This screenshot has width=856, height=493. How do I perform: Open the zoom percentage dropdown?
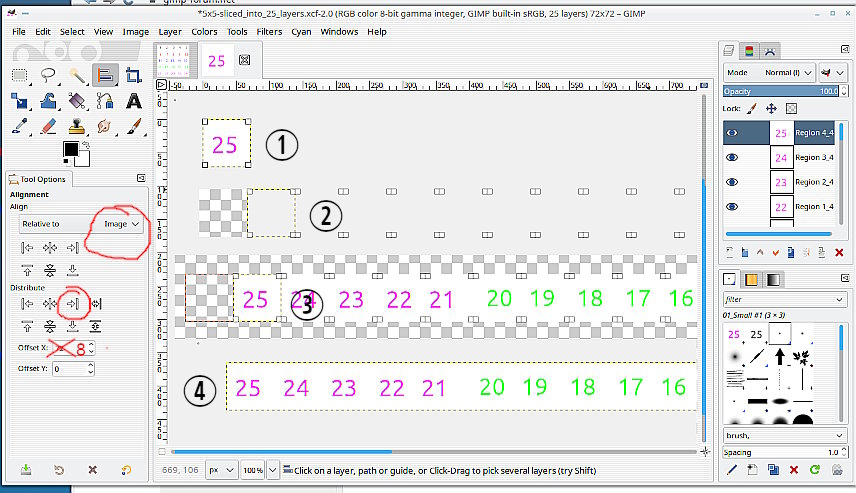pyautogui.click(x=272, y=470)
